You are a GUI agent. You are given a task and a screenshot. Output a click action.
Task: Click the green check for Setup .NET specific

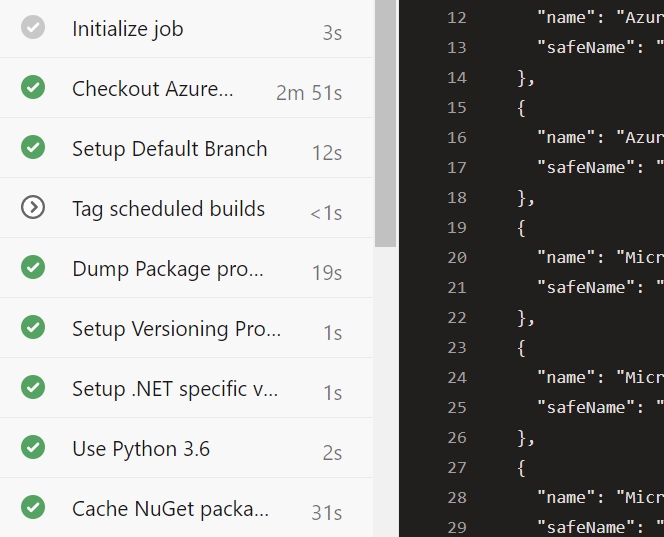pos(33,388)
